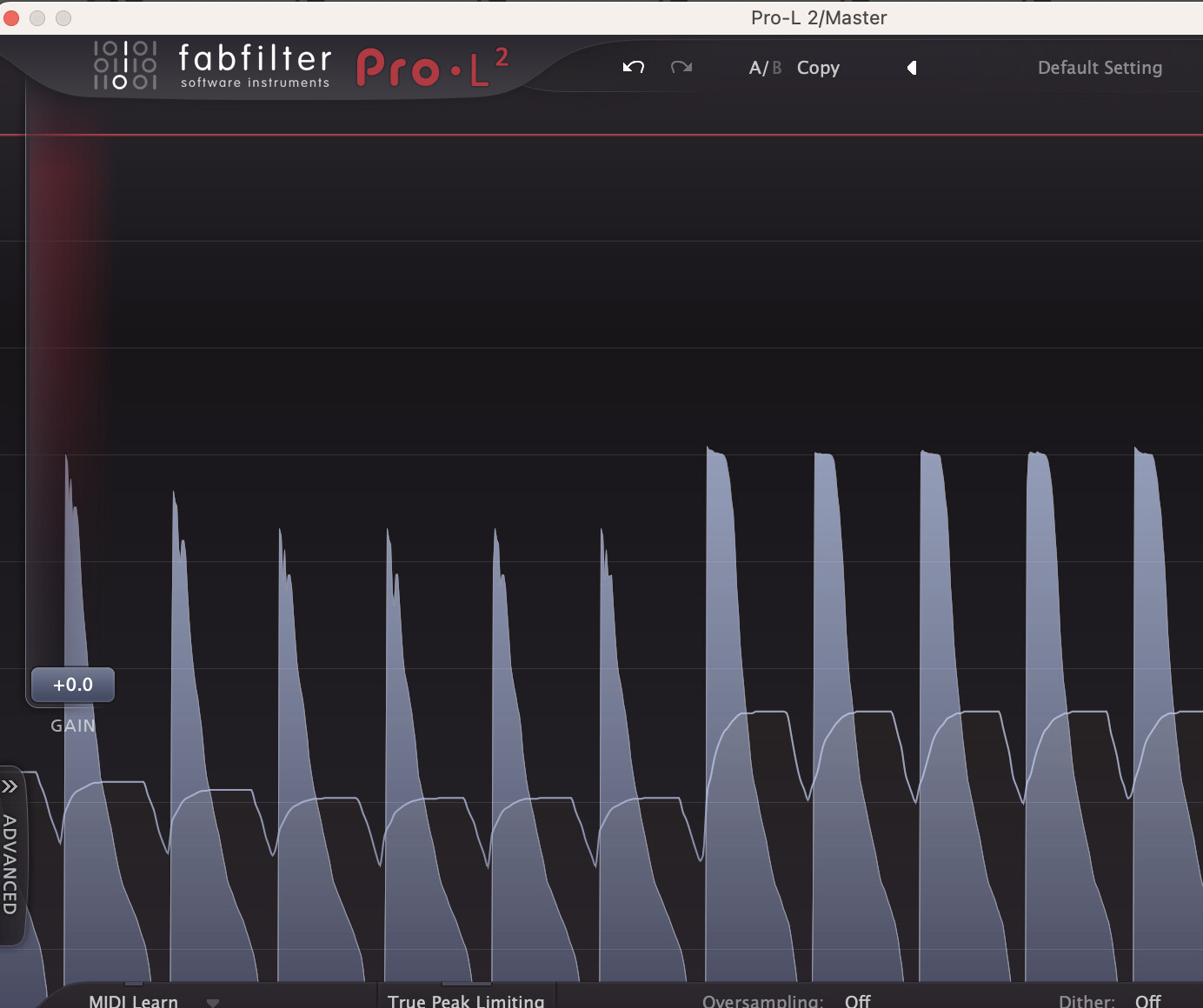Screen dimensions: 1203x1008
Task: Copy settings with the Copy button
Action: click(818, 68)
